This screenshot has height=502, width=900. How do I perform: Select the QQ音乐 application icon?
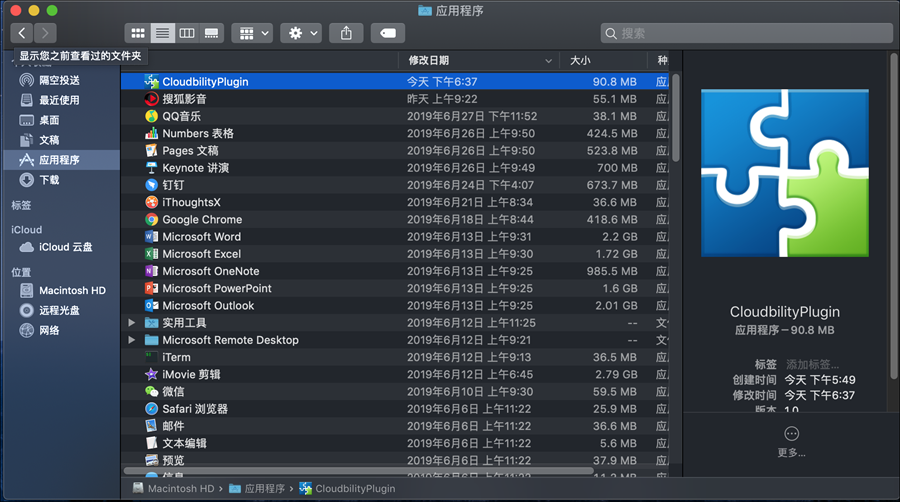[151, 116]
